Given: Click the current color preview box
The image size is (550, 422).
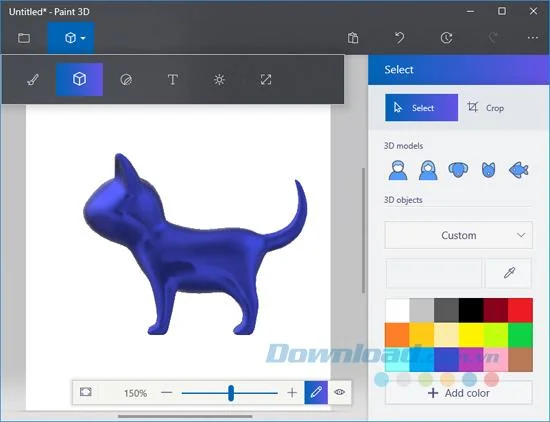Looking at the screenshot, I should [x=434, y=273].
